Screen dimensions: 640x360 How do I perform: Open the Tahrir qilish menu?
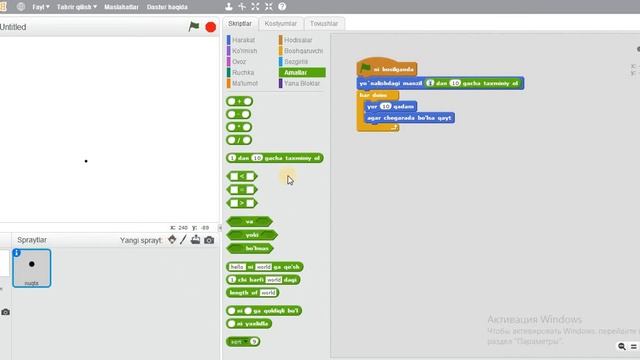coord(77,7)
